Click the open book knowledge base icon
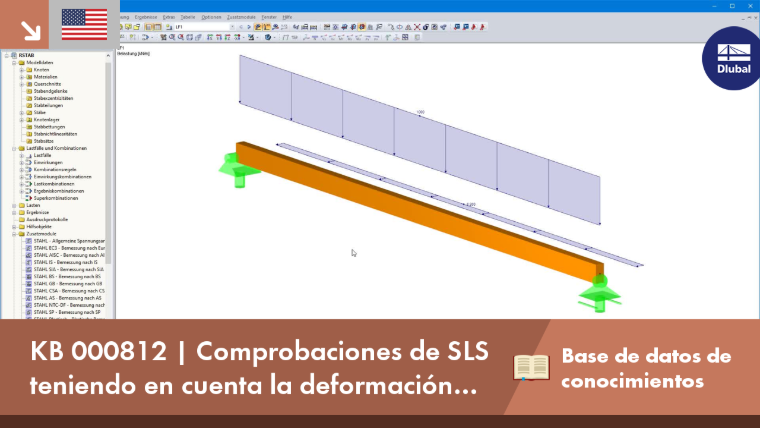 [x=531, y=367]
